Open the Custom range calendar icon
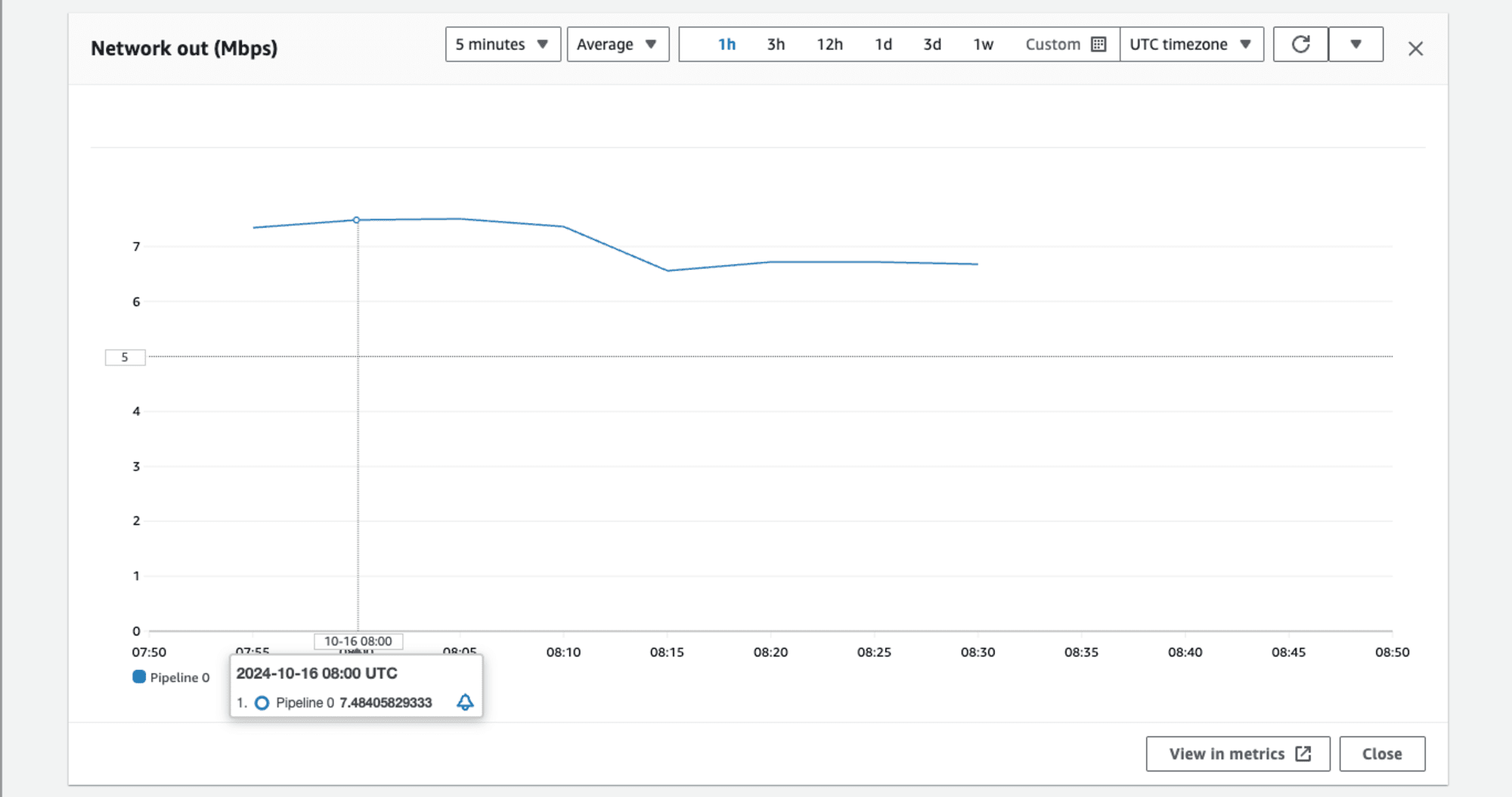Image resolution: width=1512 pixels, height=797 pixels. pos(1098,45)
